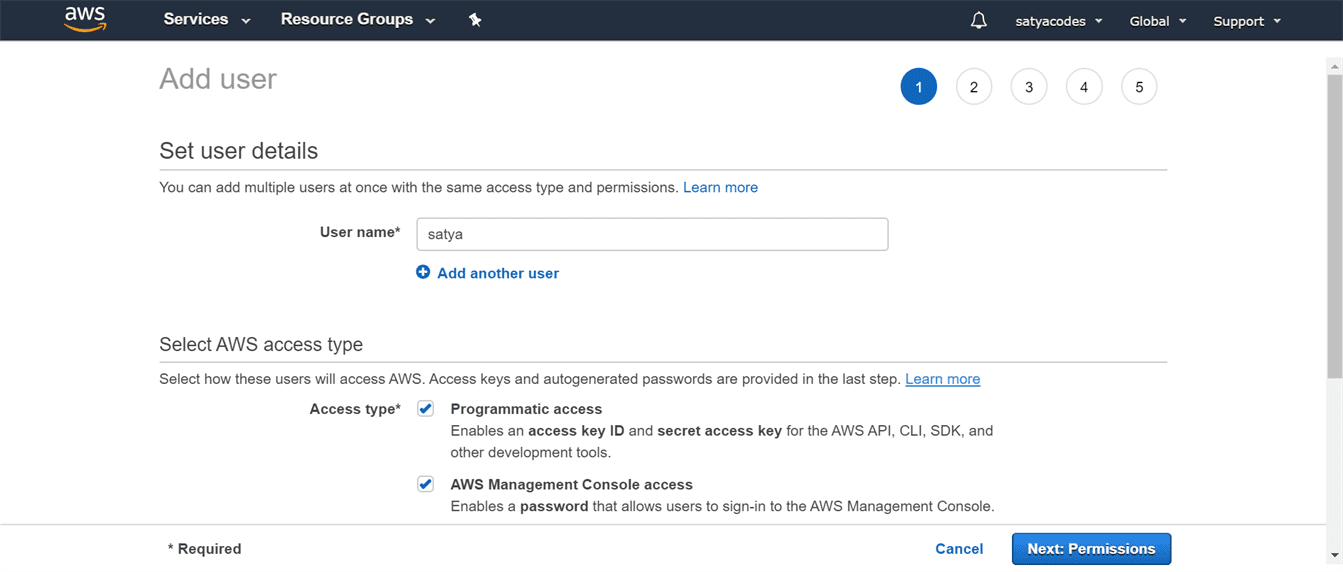Go to step 2 circle
The height and width of the screenshot is (572, 1343).
click(973, 87)
